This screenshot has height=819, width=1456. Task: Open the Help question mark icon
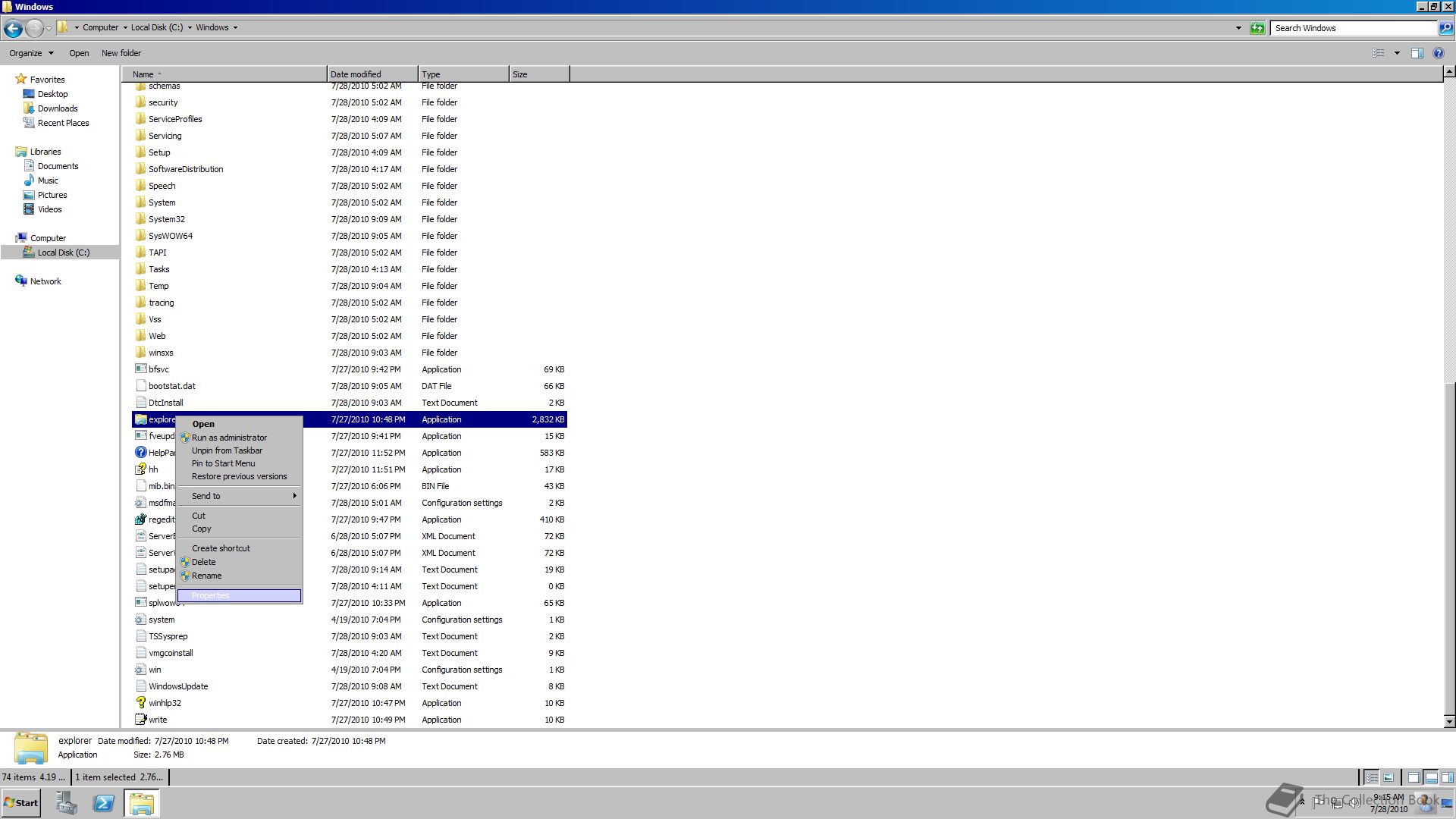(1439, 53)
